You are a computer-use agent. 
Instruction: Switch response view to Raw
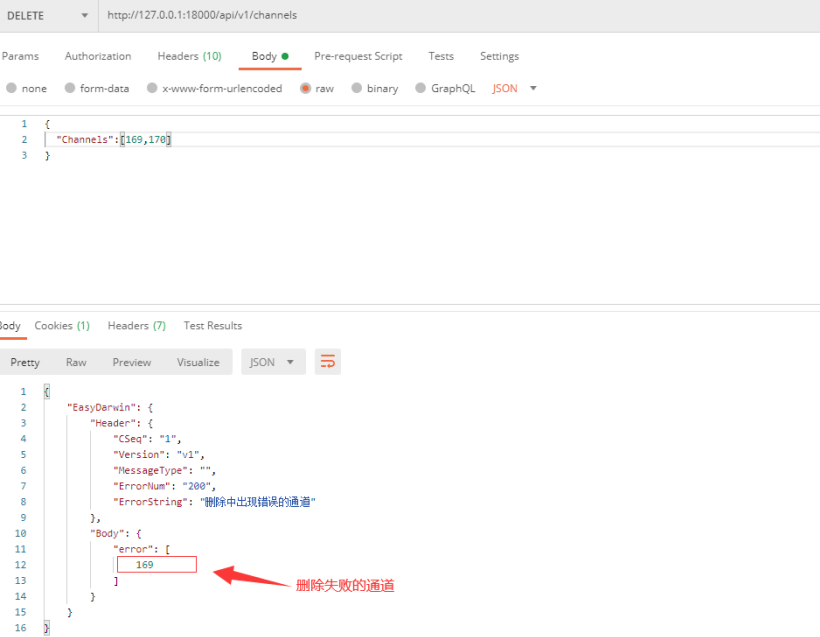pos(76,362)
